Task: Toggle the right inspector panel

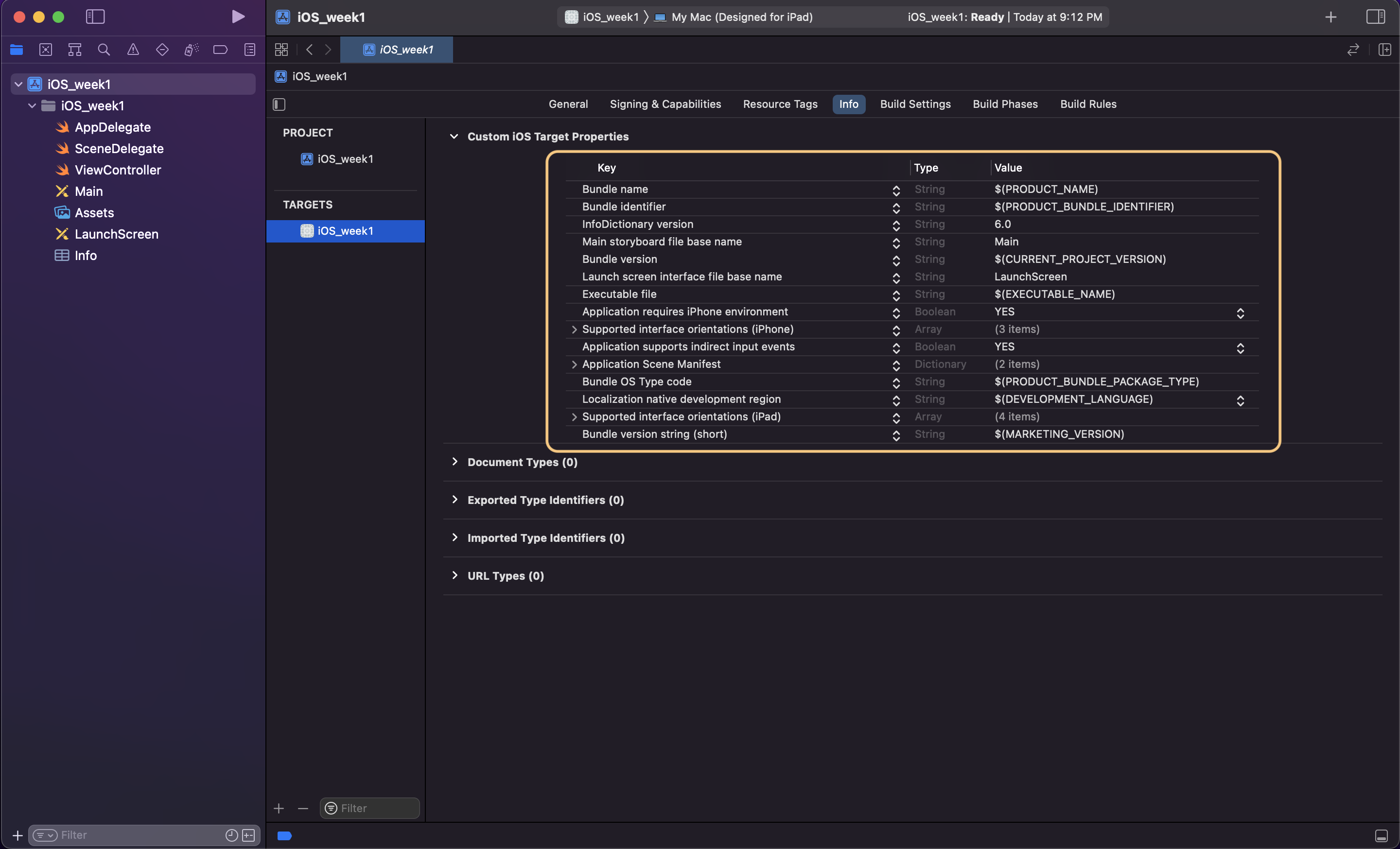Action: (1375, 17)
